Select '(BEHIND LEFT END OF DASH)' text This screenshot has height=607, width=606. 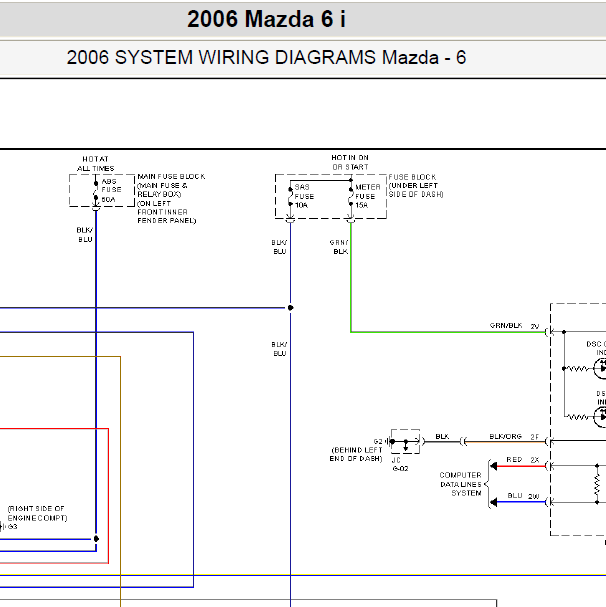356,454
